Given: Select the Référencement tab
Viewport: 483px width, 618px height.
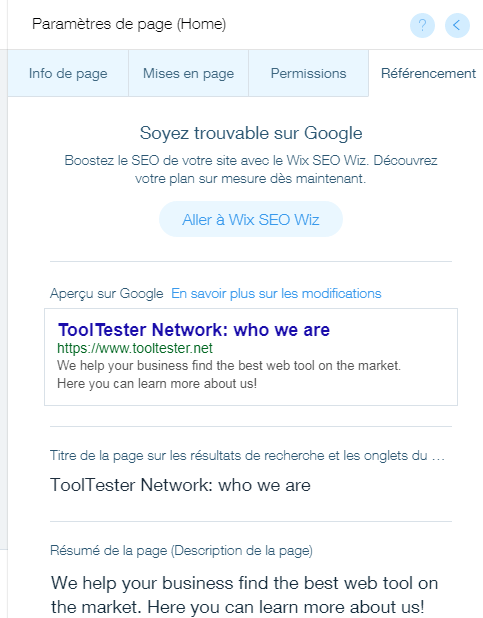Looking at the screenshot, I should [x=428, y=73].
